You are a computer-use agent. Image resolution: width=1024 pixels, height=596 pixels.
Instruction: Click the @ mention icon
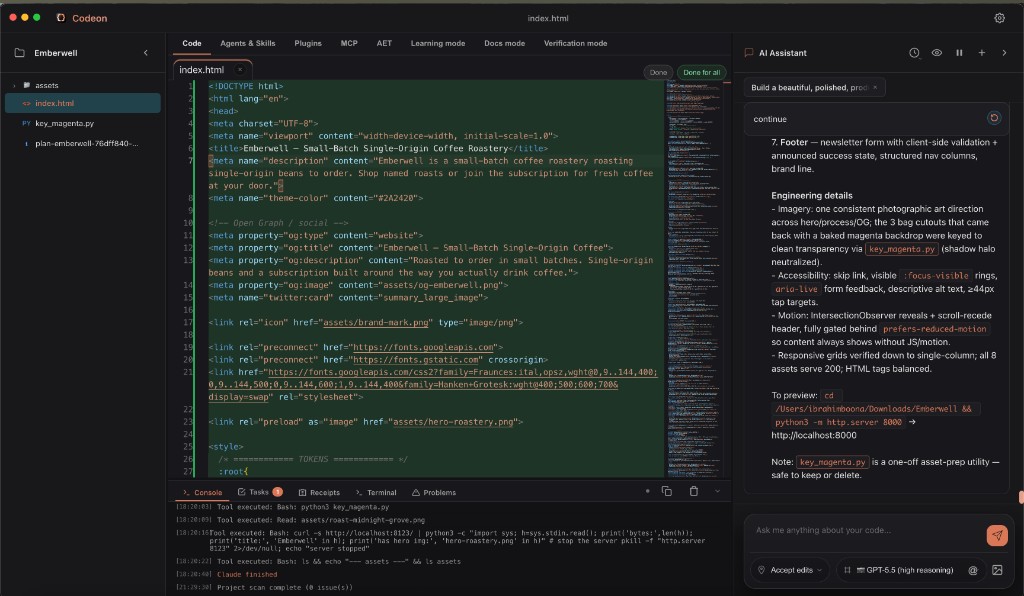point(972,570)
